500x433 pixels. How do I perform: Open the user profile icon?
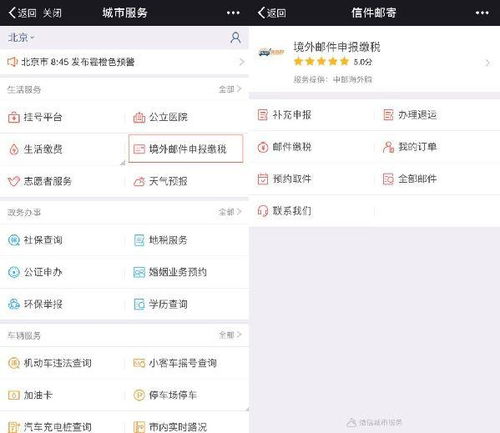pos(236,37)
